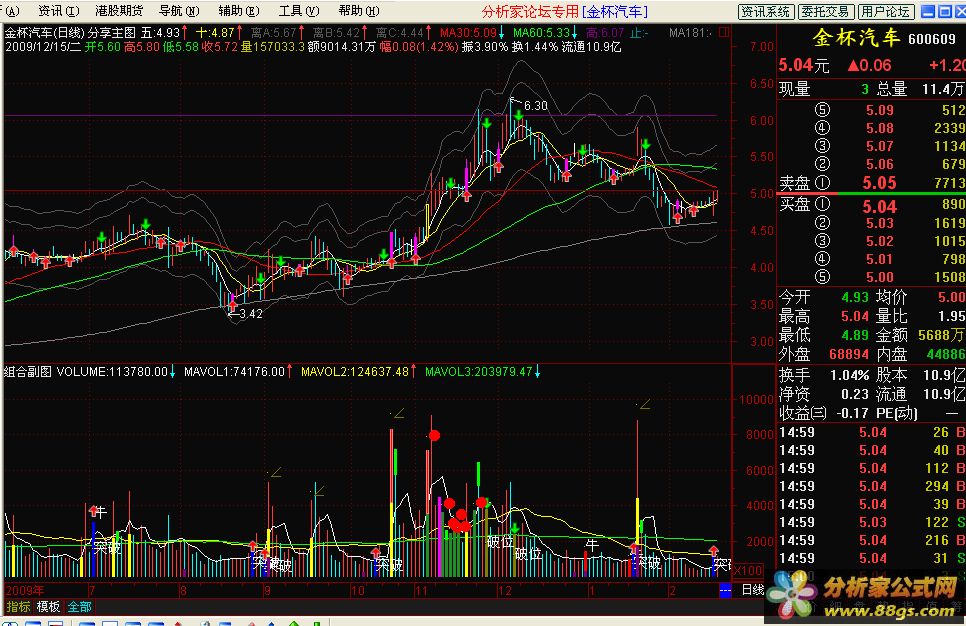Select buy level ④ price 5.01

[880, 259]
